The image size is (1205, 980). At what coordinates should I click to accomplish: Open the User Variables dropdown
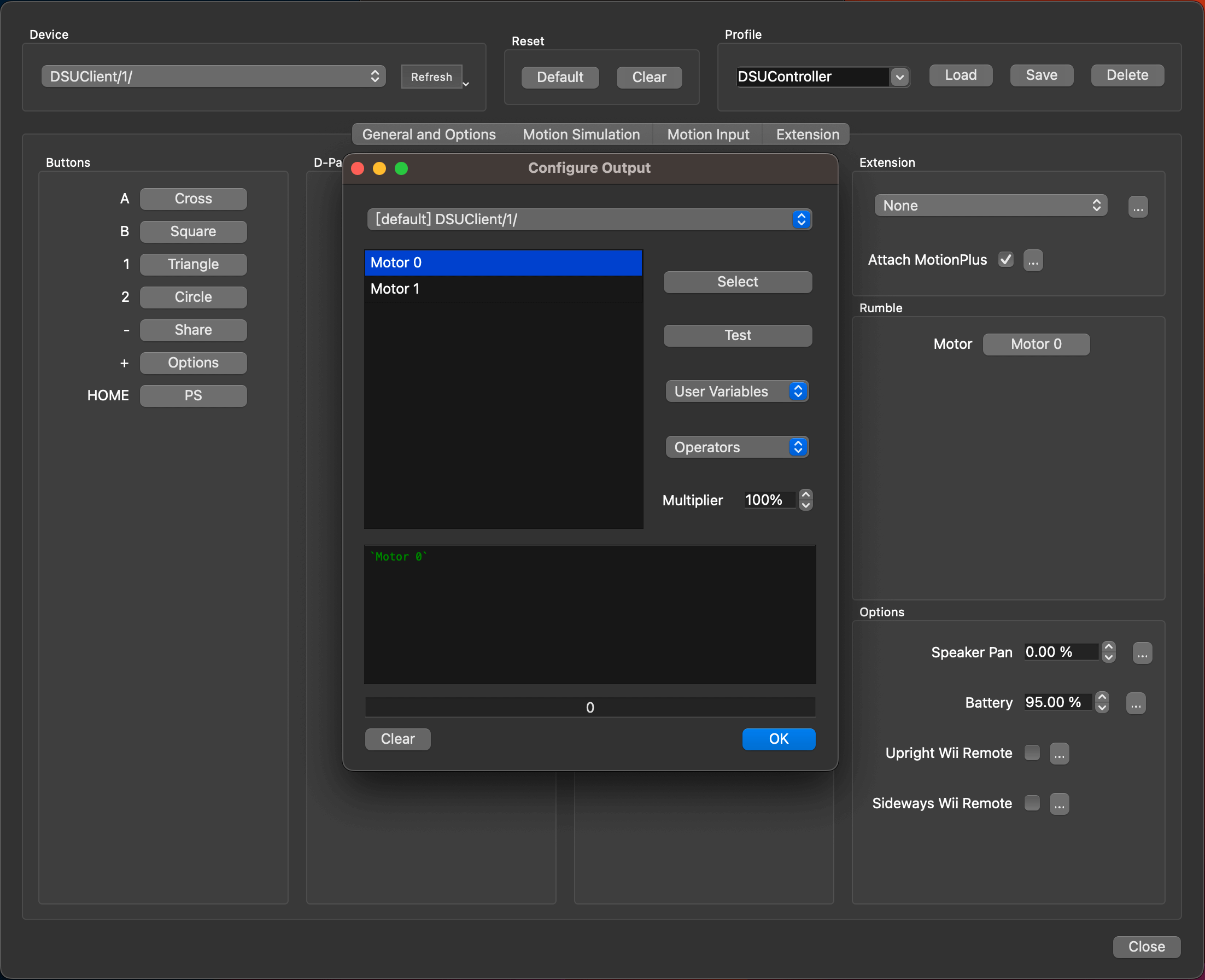click(736, 391)
